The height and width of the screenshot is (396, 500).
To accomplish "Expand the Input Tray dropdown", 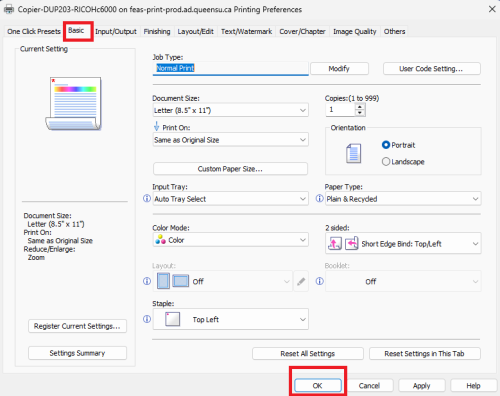I will [x=230, y=199].
